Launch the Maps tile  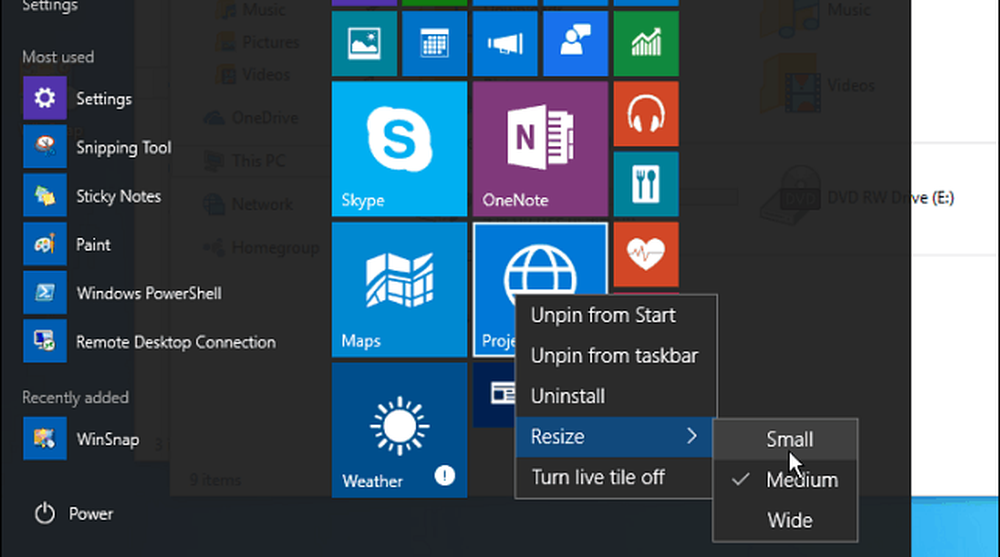[x=399, y=289]
